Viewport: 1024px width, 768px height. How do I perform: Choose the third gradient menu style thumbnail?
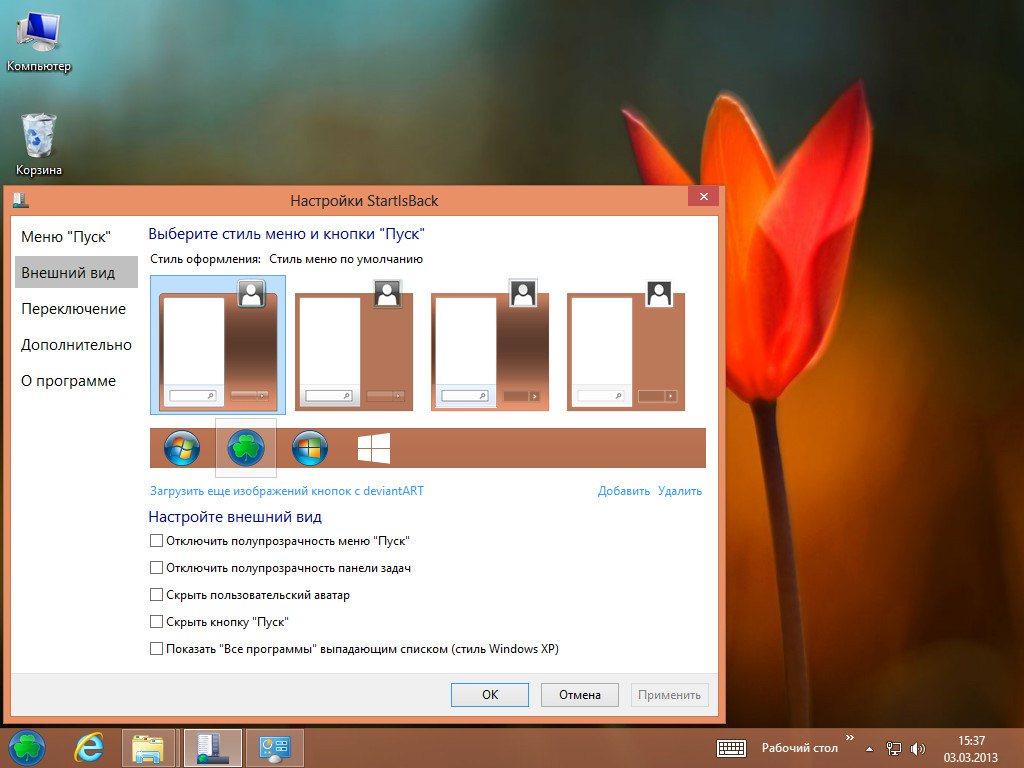click(490, 345)
